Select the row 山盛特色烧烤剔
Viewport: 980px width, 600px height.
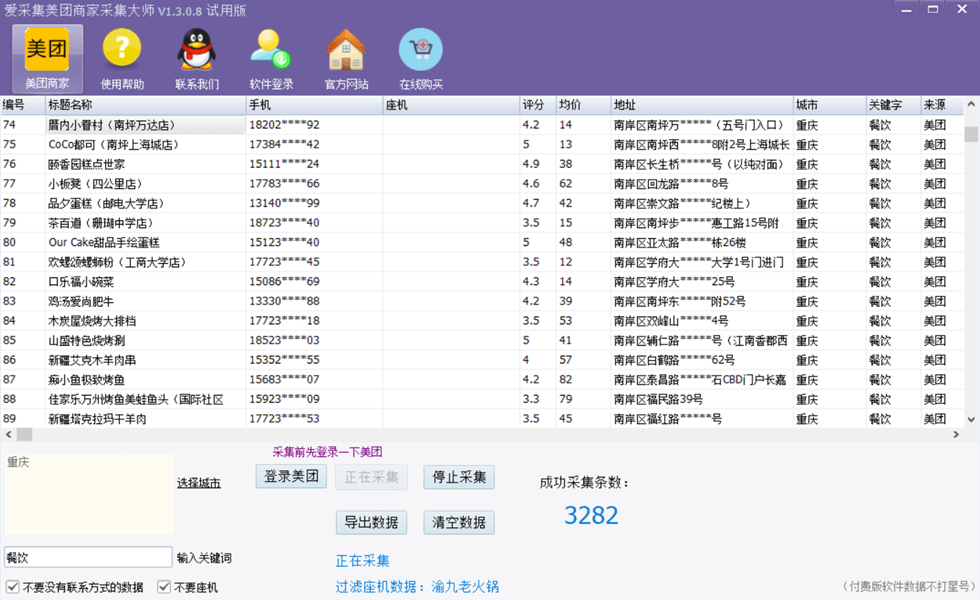click(481, 341)
